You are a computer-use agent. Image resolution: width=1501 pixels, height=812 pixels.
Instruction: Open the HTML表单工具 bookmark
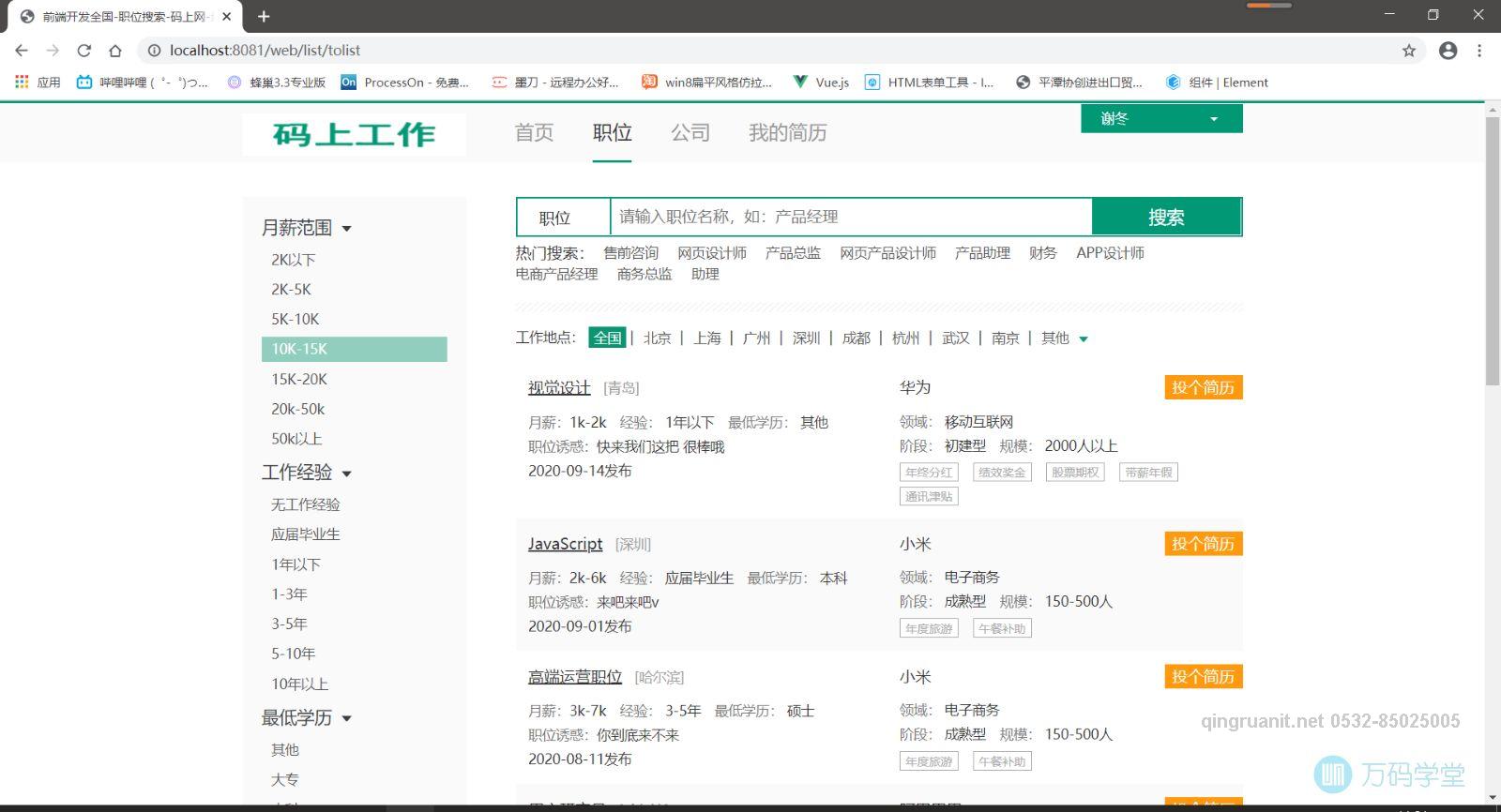click(929, 83)
